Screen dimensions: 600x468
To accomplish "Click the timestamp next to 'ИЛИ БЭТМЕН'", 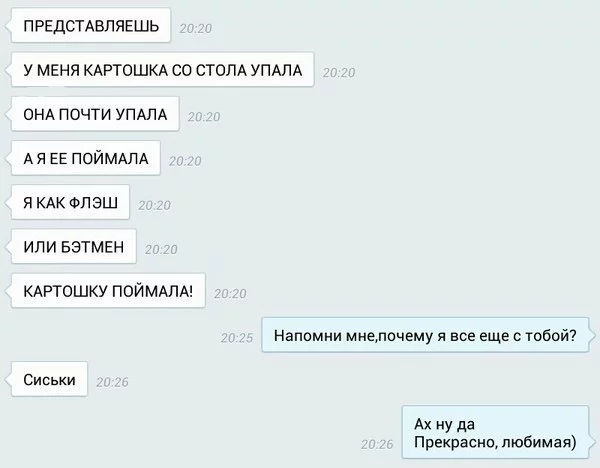I will (x=161, y=249).
